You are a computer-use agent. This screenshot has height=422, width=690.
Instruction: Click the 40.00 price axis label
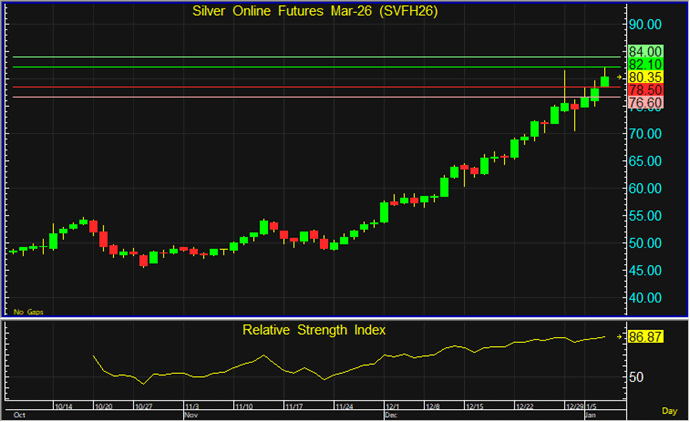pyautogui.click(x=645, y=298)
